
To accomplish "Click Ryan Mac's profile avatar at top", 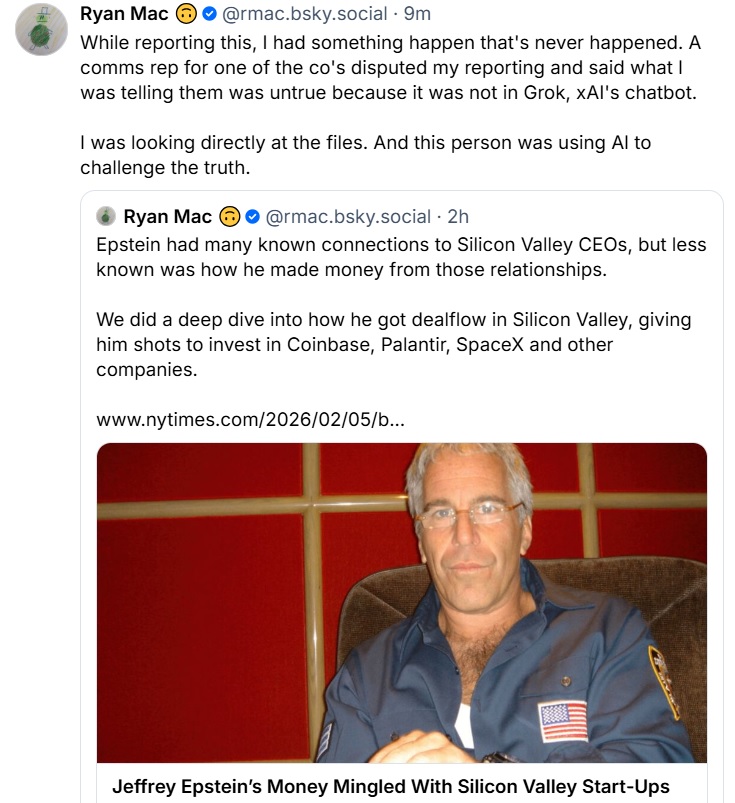I will point(40,29).
